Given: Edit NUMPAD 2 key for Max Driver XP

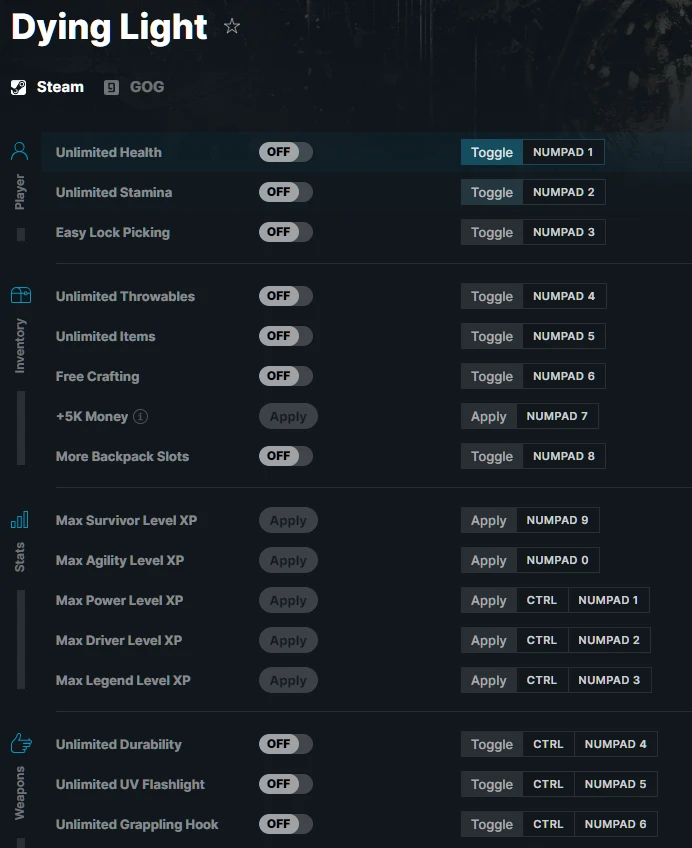Looking at the screenshot, I should (x=609, y=640).
